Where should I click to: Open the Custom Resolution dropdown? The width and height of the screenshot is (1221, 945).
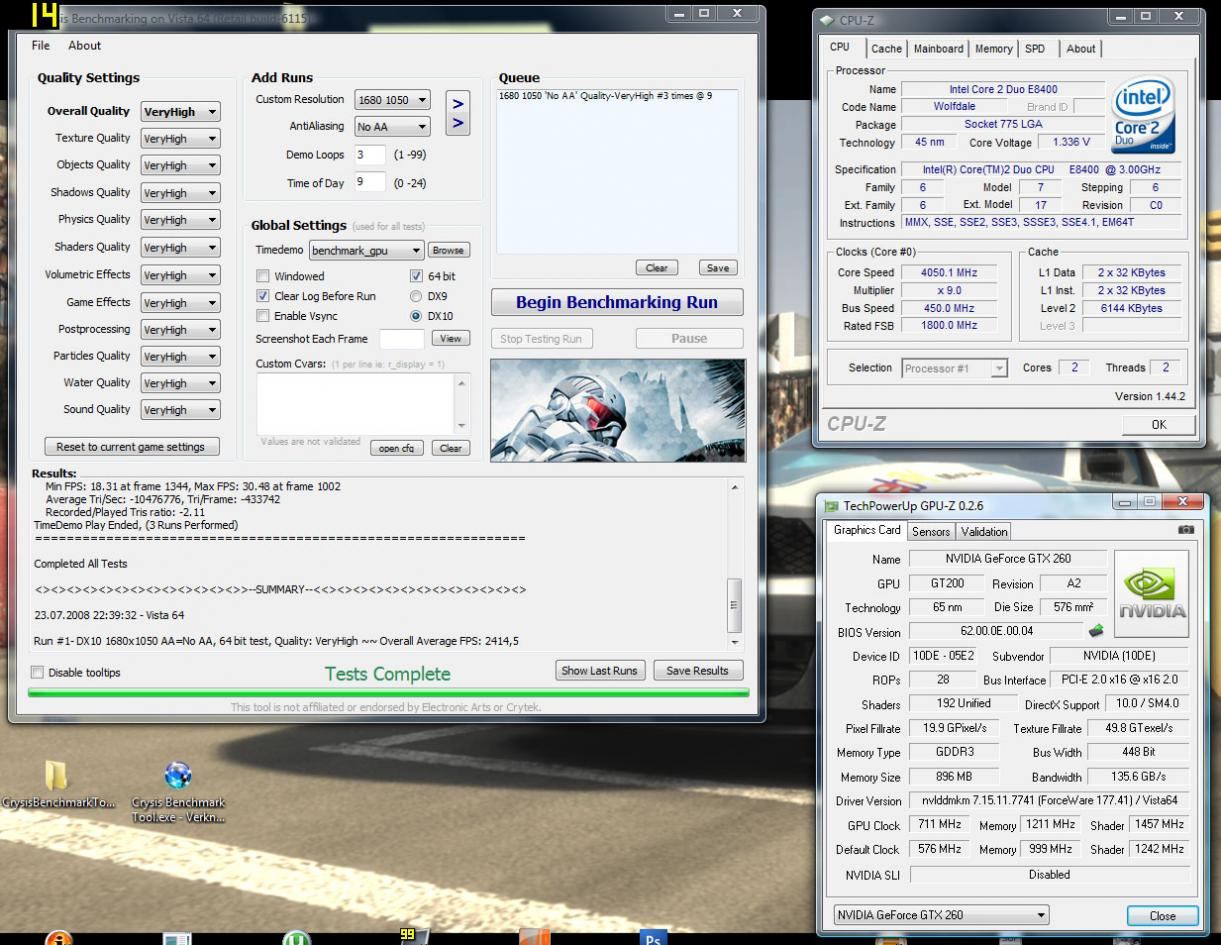pos(392,100)
